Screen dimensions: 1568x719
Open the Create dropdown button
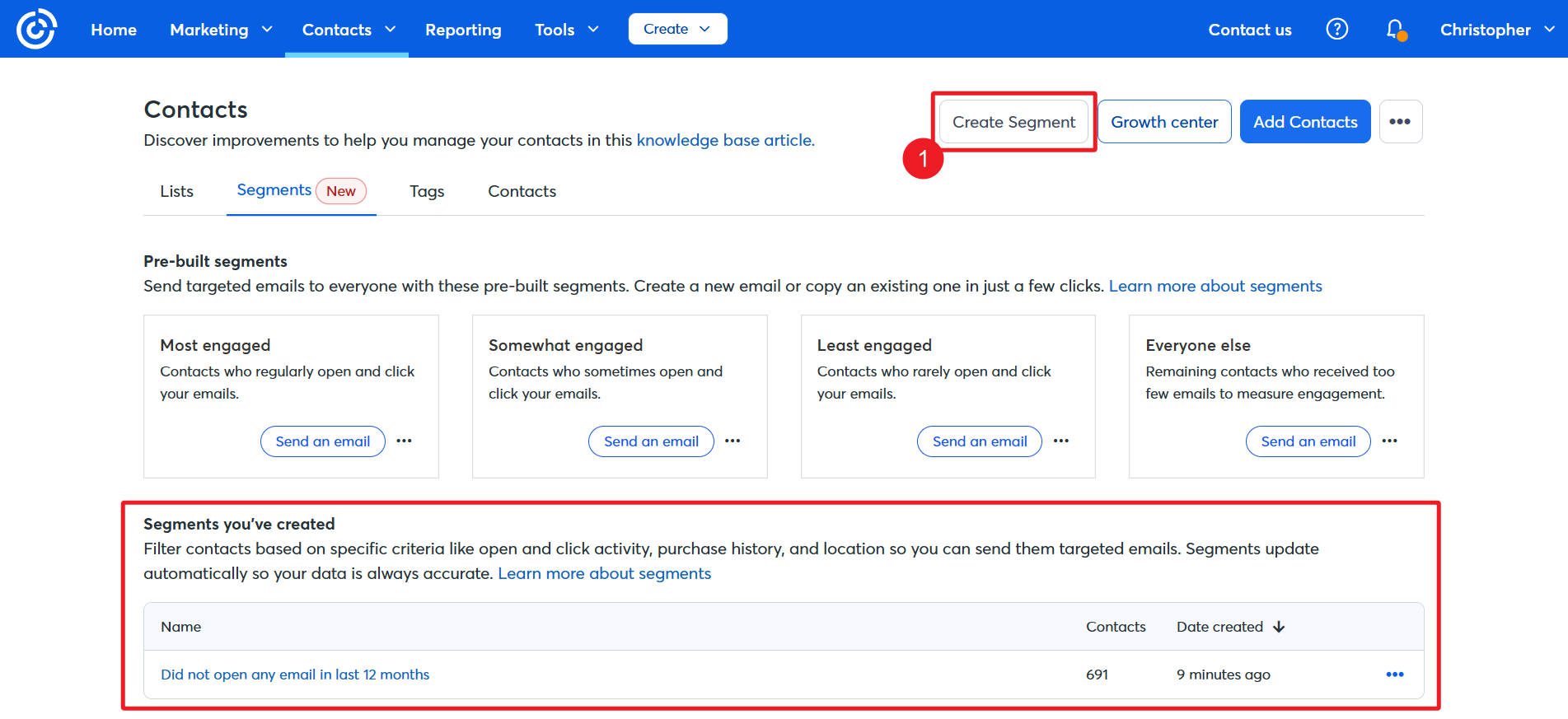[677, 29]
